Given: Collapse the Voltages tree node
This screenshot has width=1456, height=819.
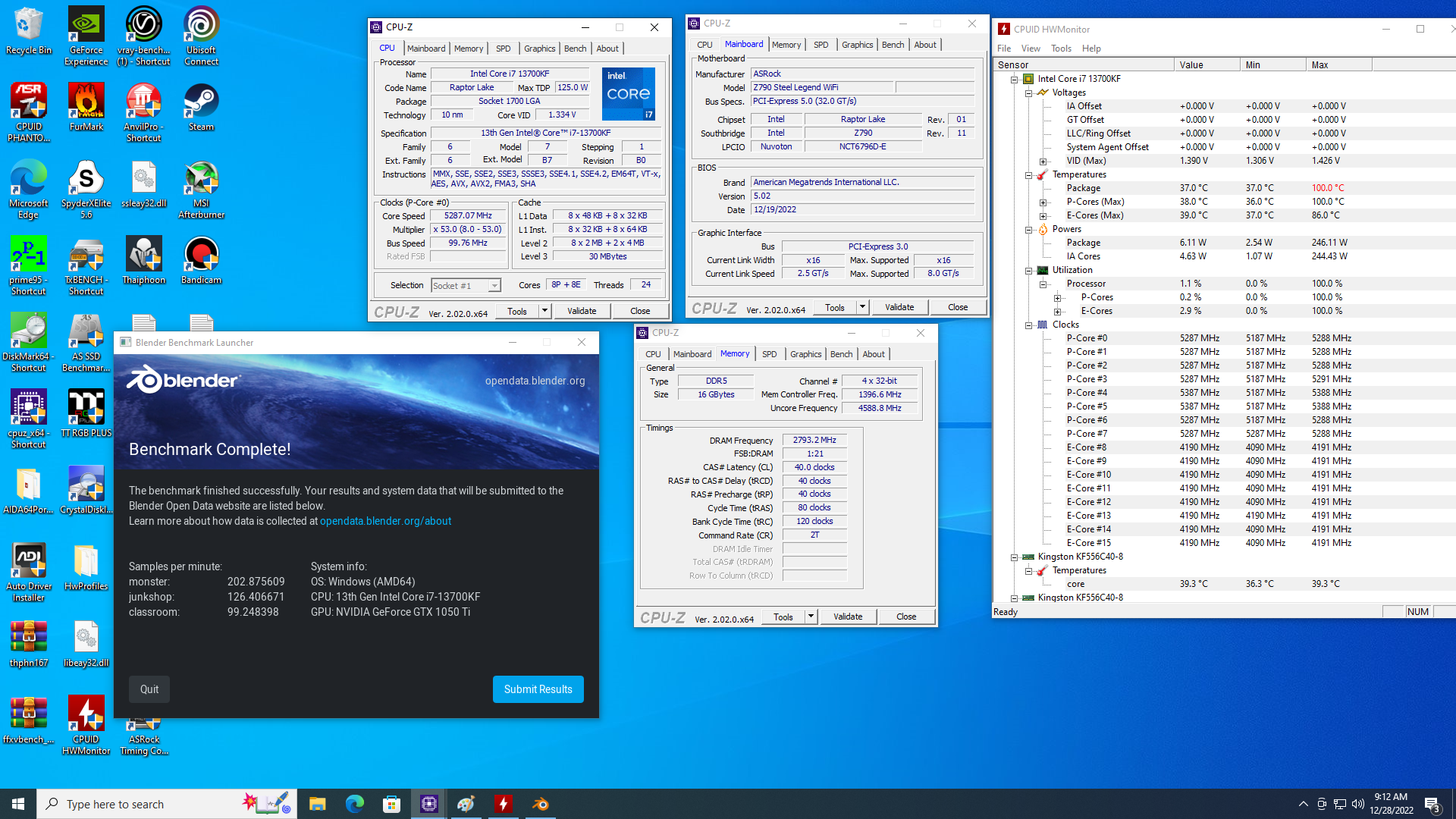Looking at the screenshot, I should (1029, 93).
